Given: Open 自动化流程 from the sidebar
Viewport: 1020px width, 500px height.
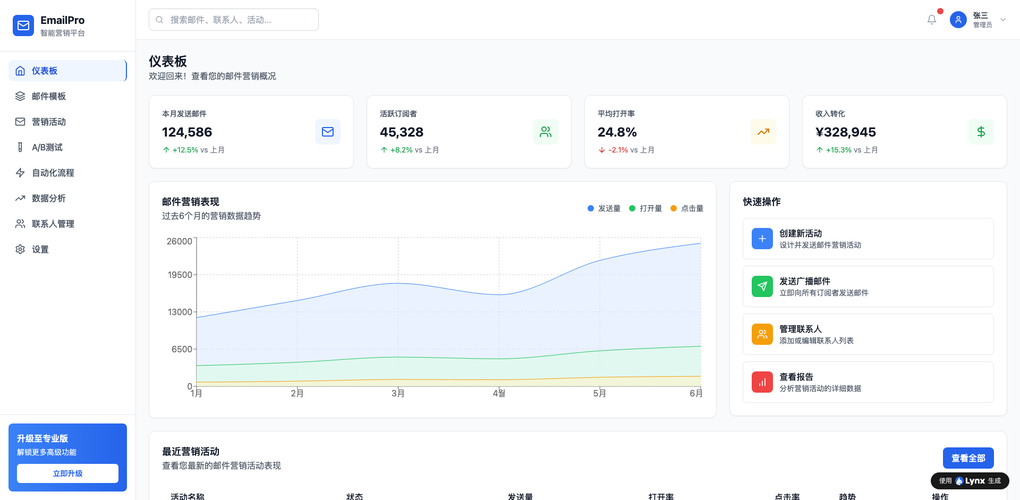Looking at the screenshot, I should (52, 173).
